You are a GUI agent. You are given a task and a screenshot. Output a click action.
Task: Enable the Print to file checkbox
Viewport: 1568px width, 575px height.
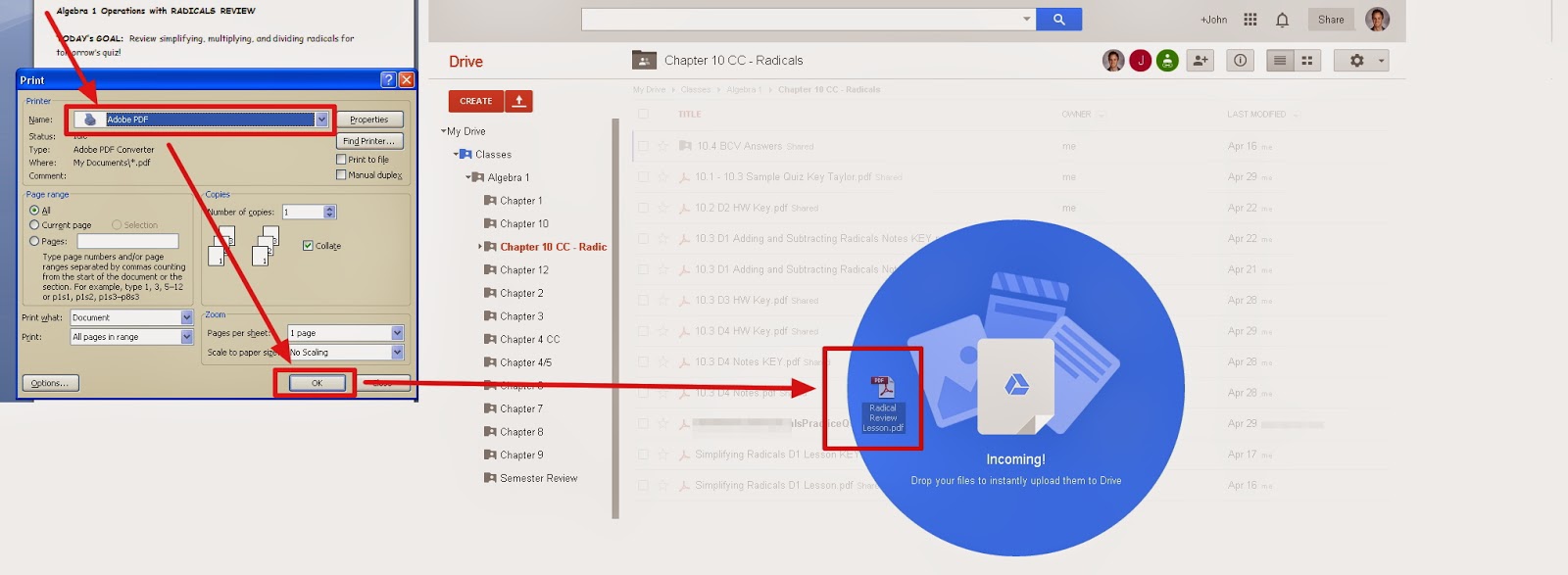pyautogui.click(x=341, y=160)
